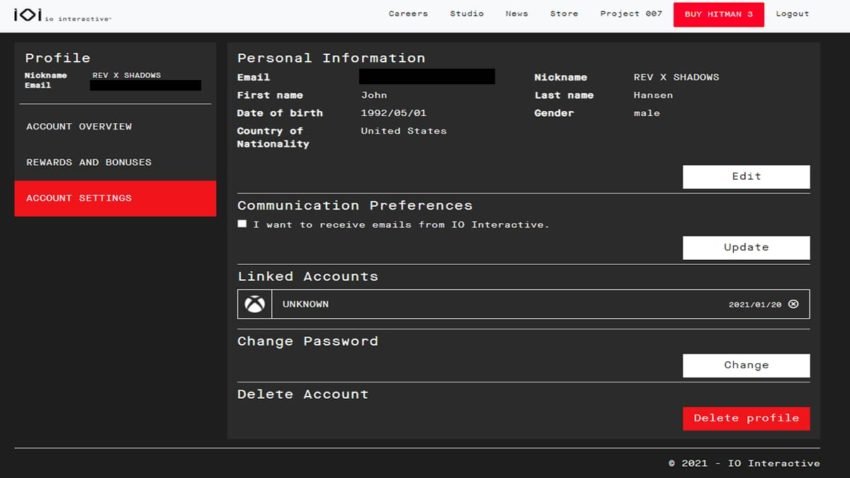Open Rewards and Bonuses section
Viewport: 850px width, 478px height.
(x=115, y=162)
